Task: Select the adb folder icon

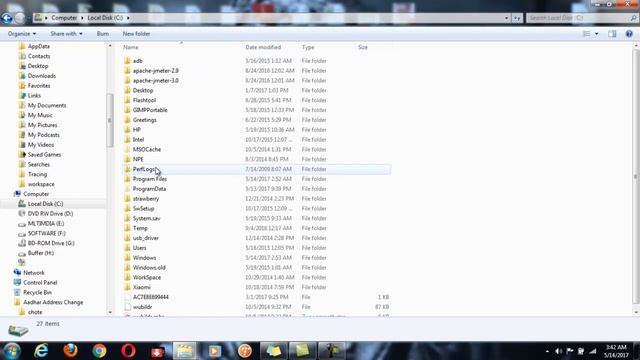Action: (127, 61)
